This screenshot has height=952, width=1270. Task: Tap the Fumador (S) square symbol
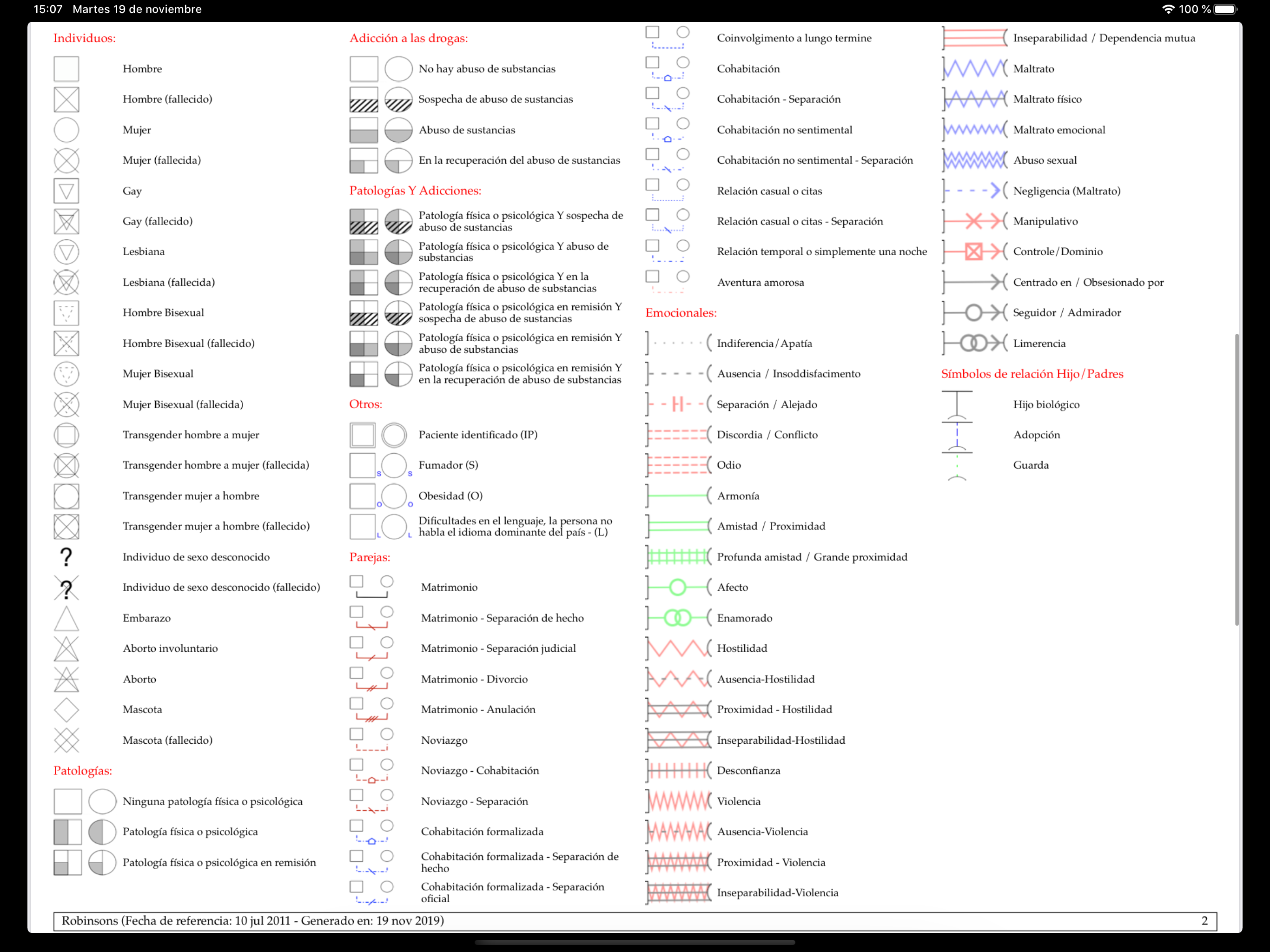tap(363, 466)
